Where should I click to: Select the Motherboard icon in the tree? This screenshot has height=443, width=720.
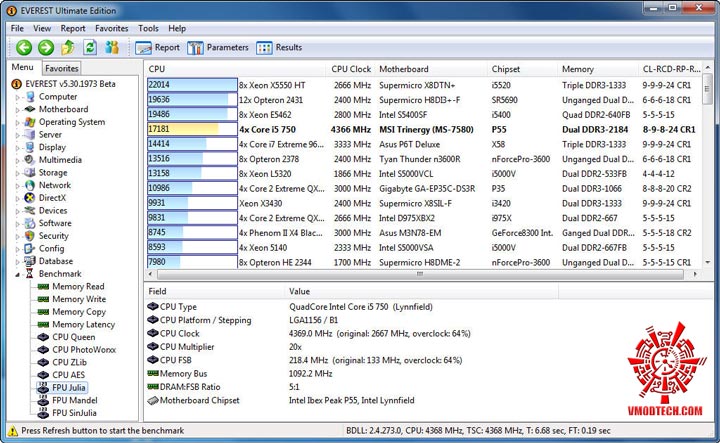30,109
